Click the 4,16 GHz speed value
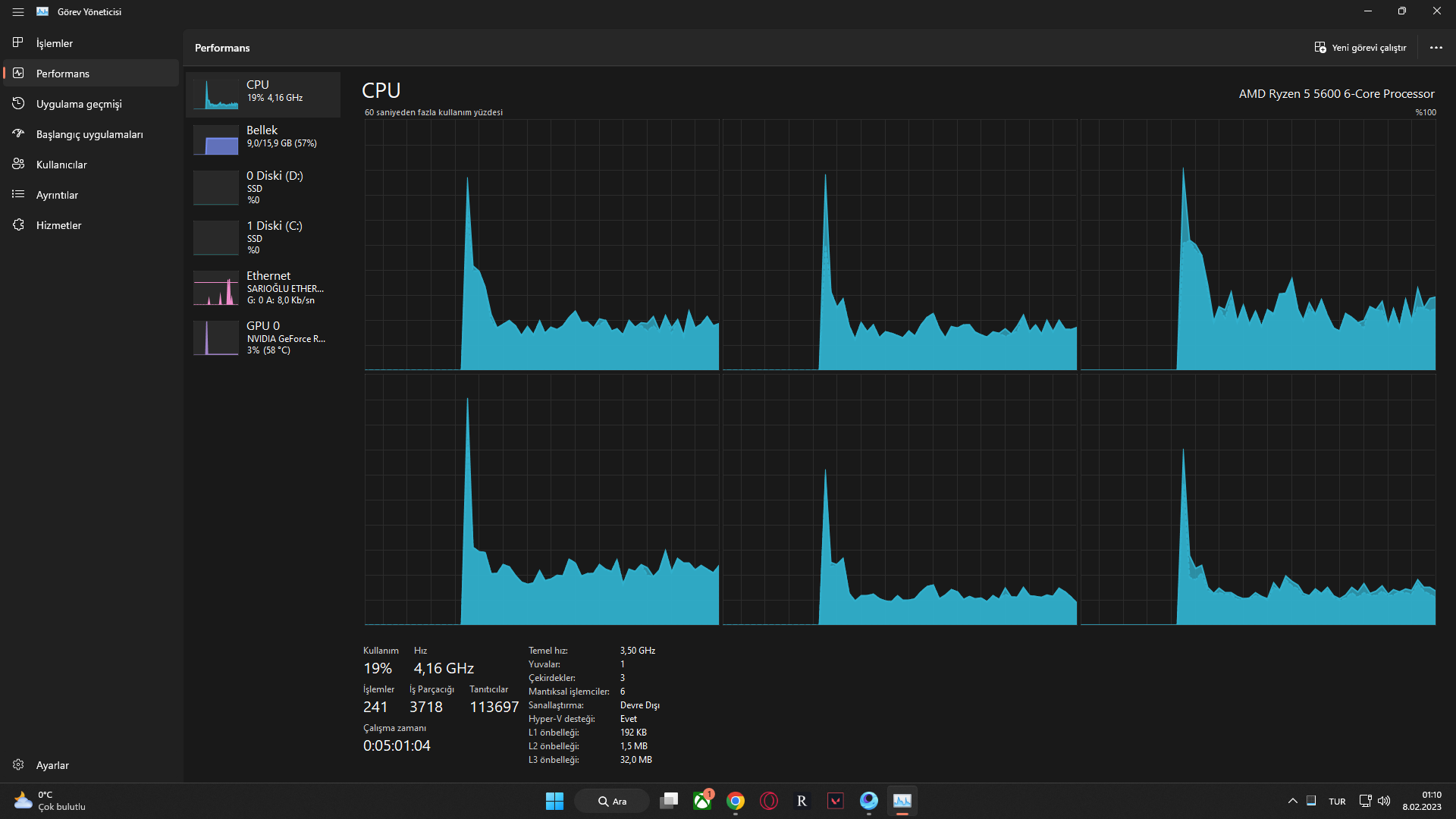Screen dimensions: 1456x819 [x=444, y=668]
